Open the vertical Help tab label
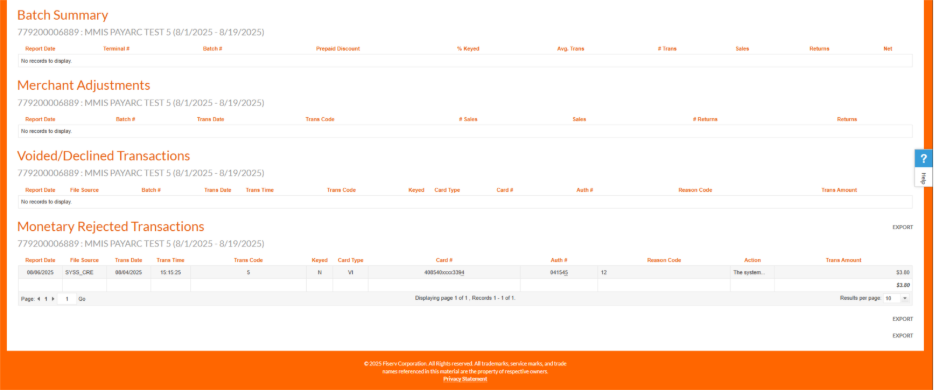The width and height of the screenshot is (936, 390). 923,177
